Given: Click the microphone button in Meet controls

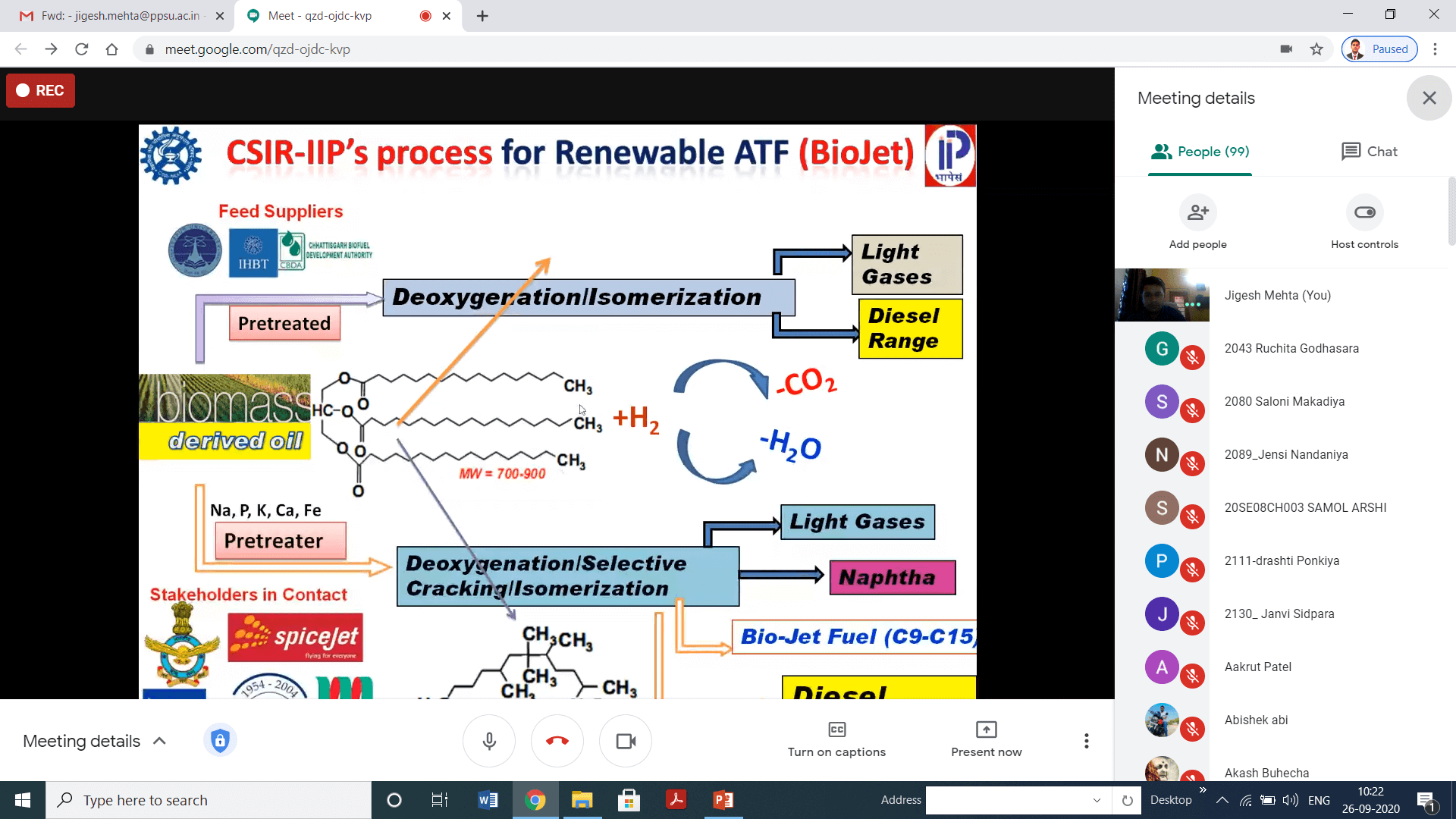Looking at the screenshot, I should 489,741.
